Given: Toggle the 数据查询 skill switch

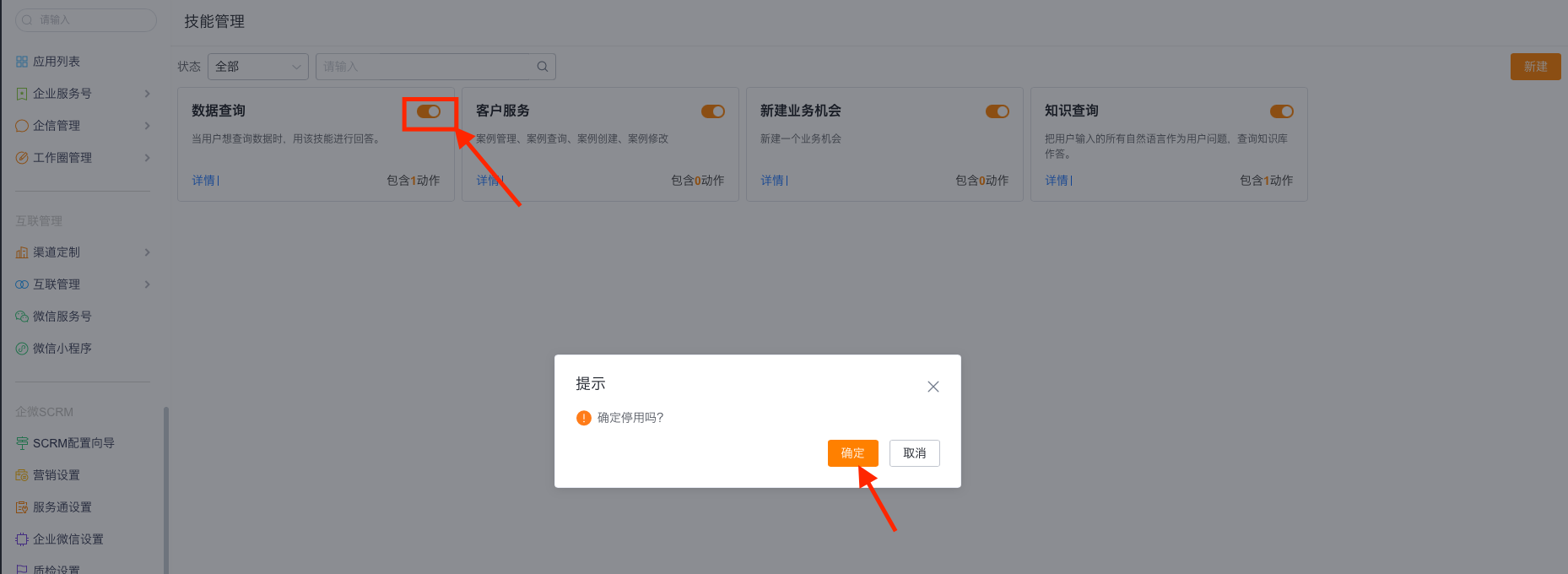Looking at the screenshot, I should pos(429,111).
